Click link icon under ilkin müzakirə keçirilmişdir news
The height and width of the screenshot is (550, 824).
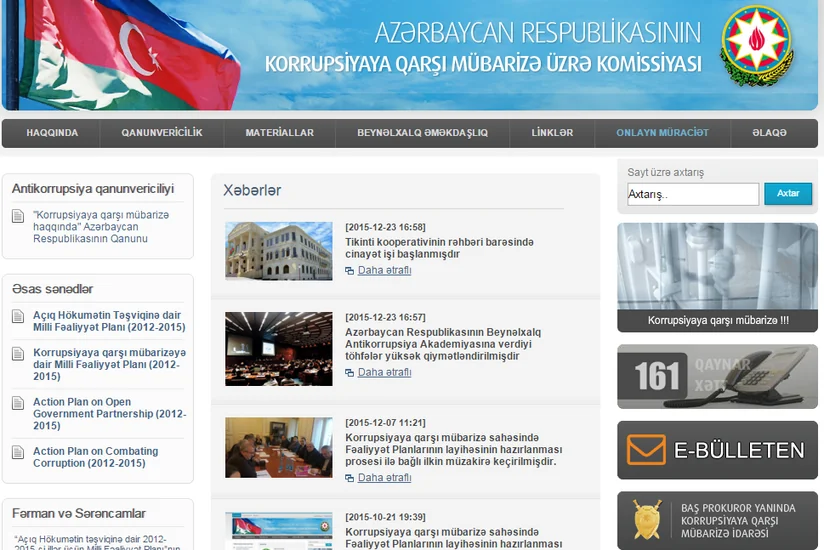[x=349, y=478]
